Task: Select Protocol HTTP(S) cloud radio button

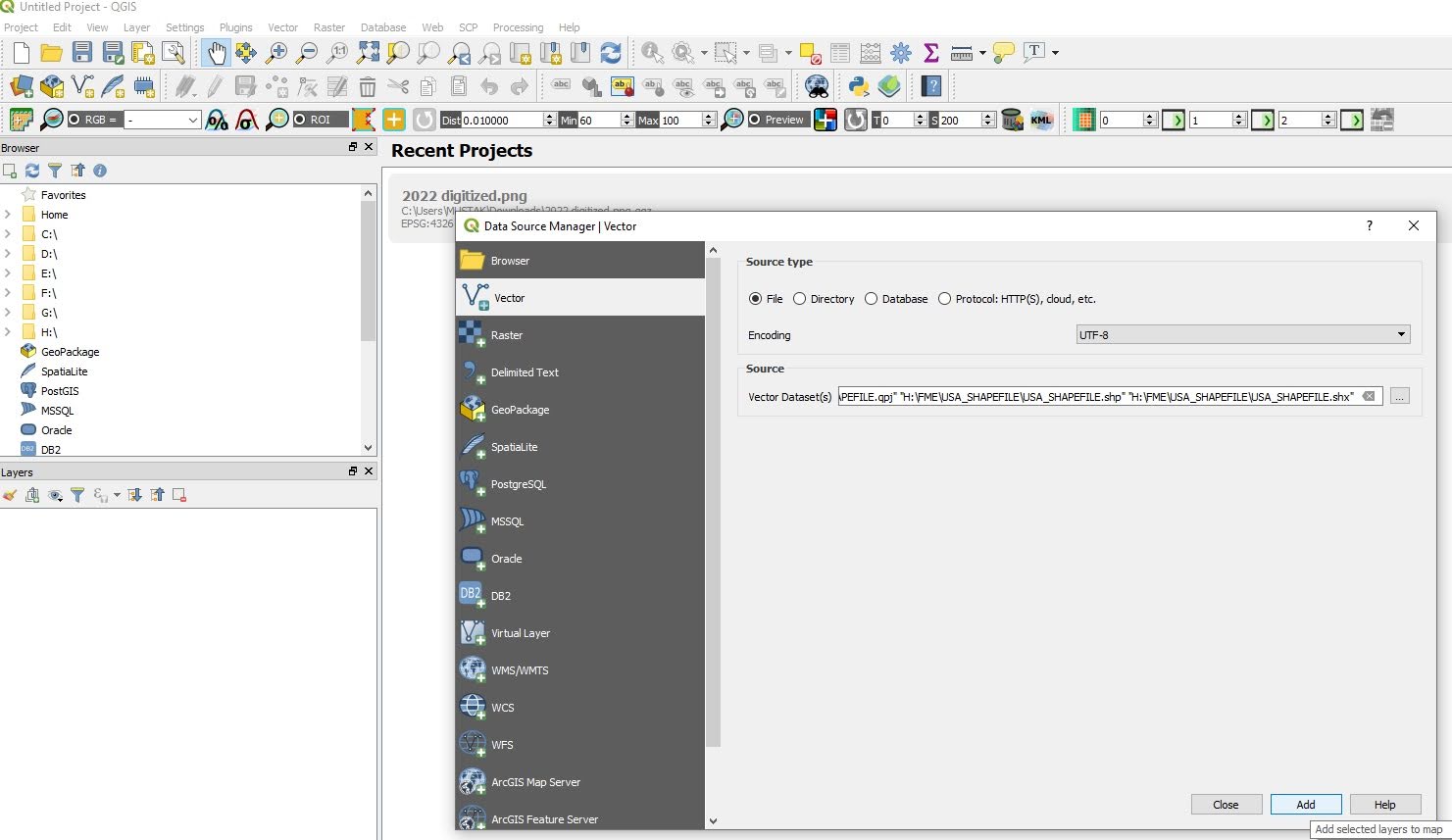Action: (945, 299)
